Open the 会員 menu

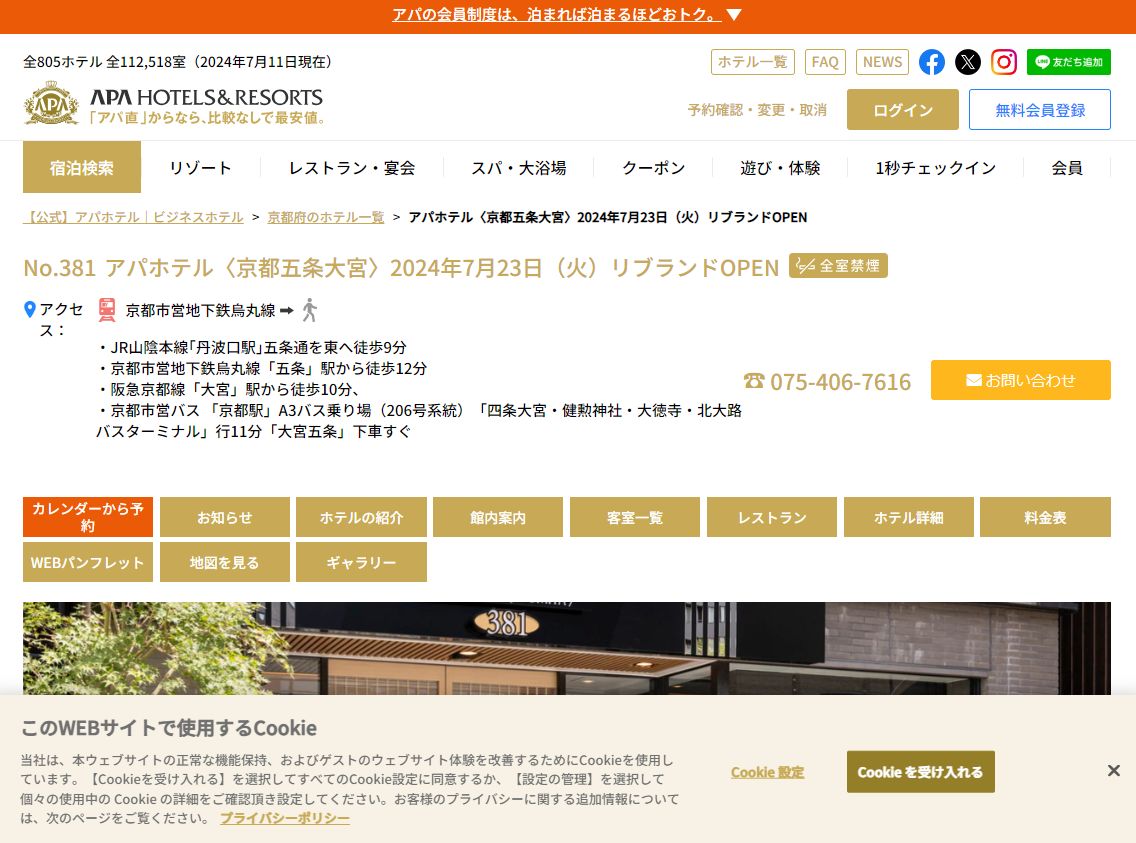pyautogui.click(x=1067, y=168)
